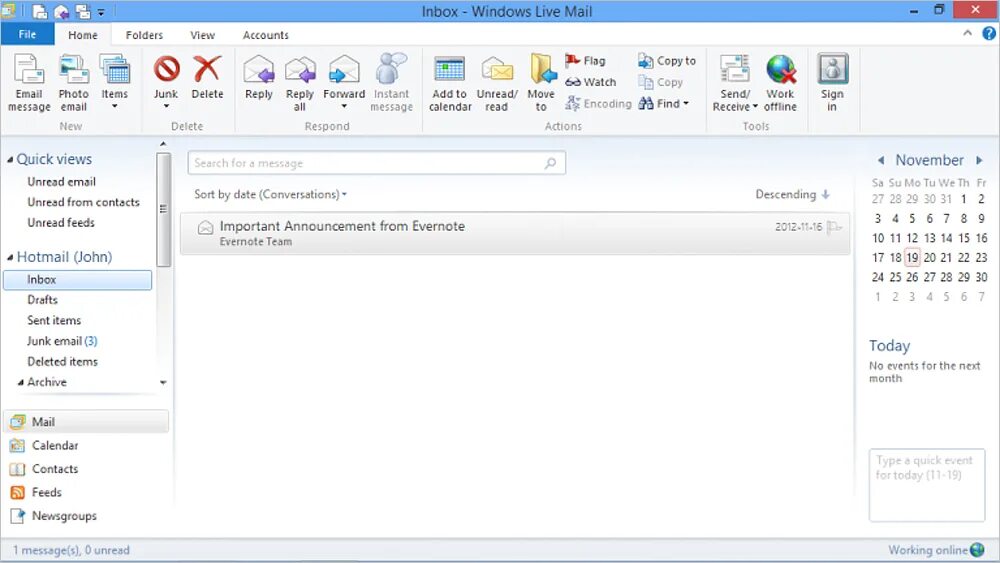
Task: Open the Junk email folder
Action: (62, 341)
